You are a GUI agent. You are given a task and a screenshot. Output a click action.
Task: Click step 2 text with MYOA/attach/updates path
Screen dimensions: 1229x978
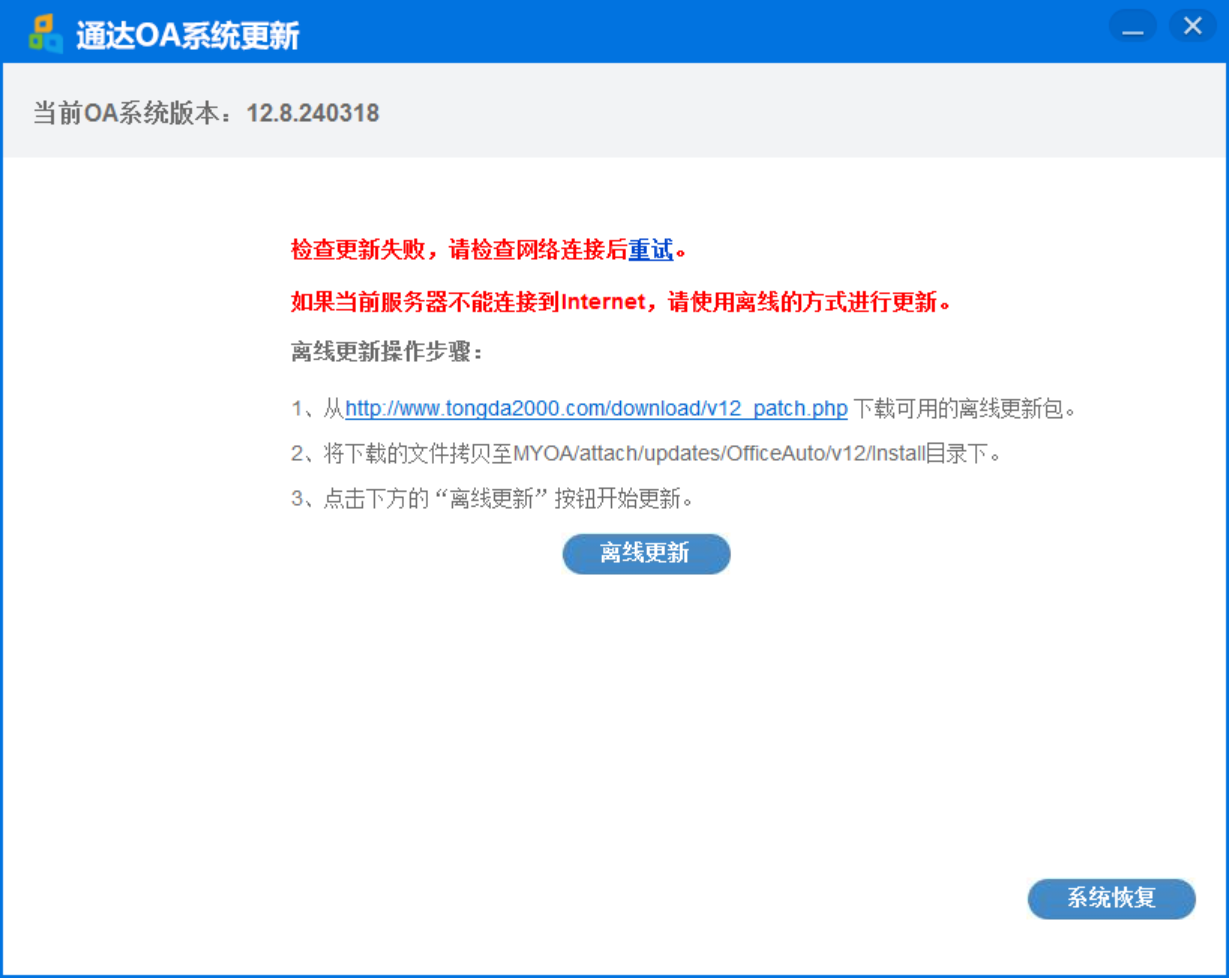[646, 454]
